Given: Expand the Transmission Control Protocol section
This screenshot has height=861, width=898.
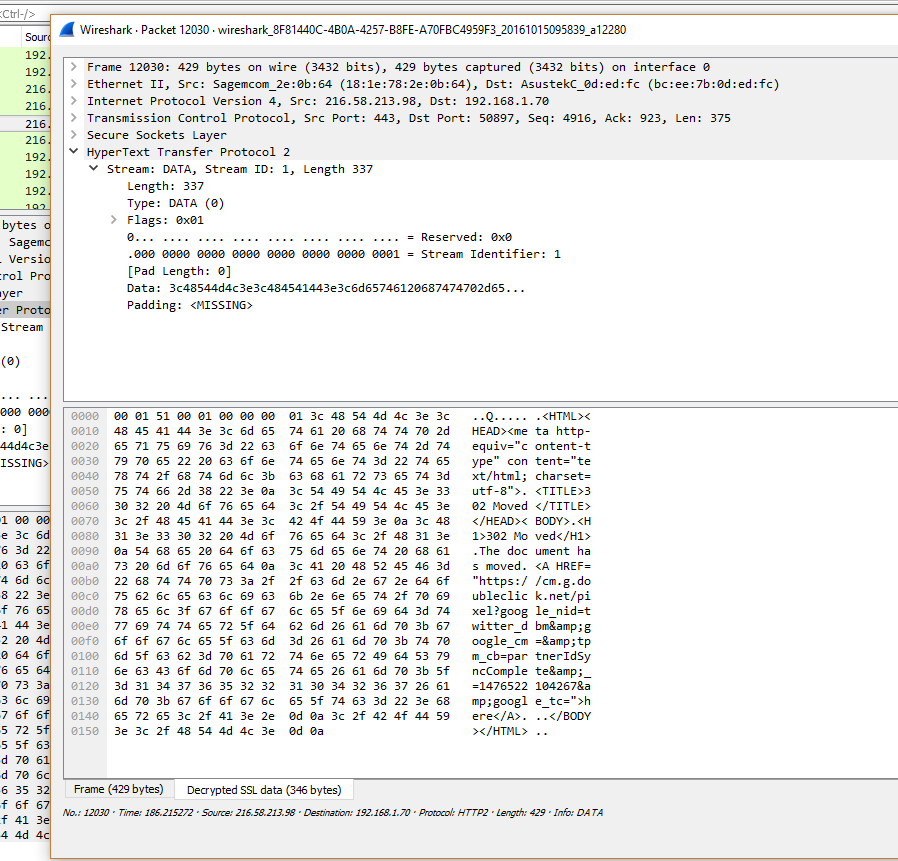Looking at the screenshot, I should click(x=73, y=117).
